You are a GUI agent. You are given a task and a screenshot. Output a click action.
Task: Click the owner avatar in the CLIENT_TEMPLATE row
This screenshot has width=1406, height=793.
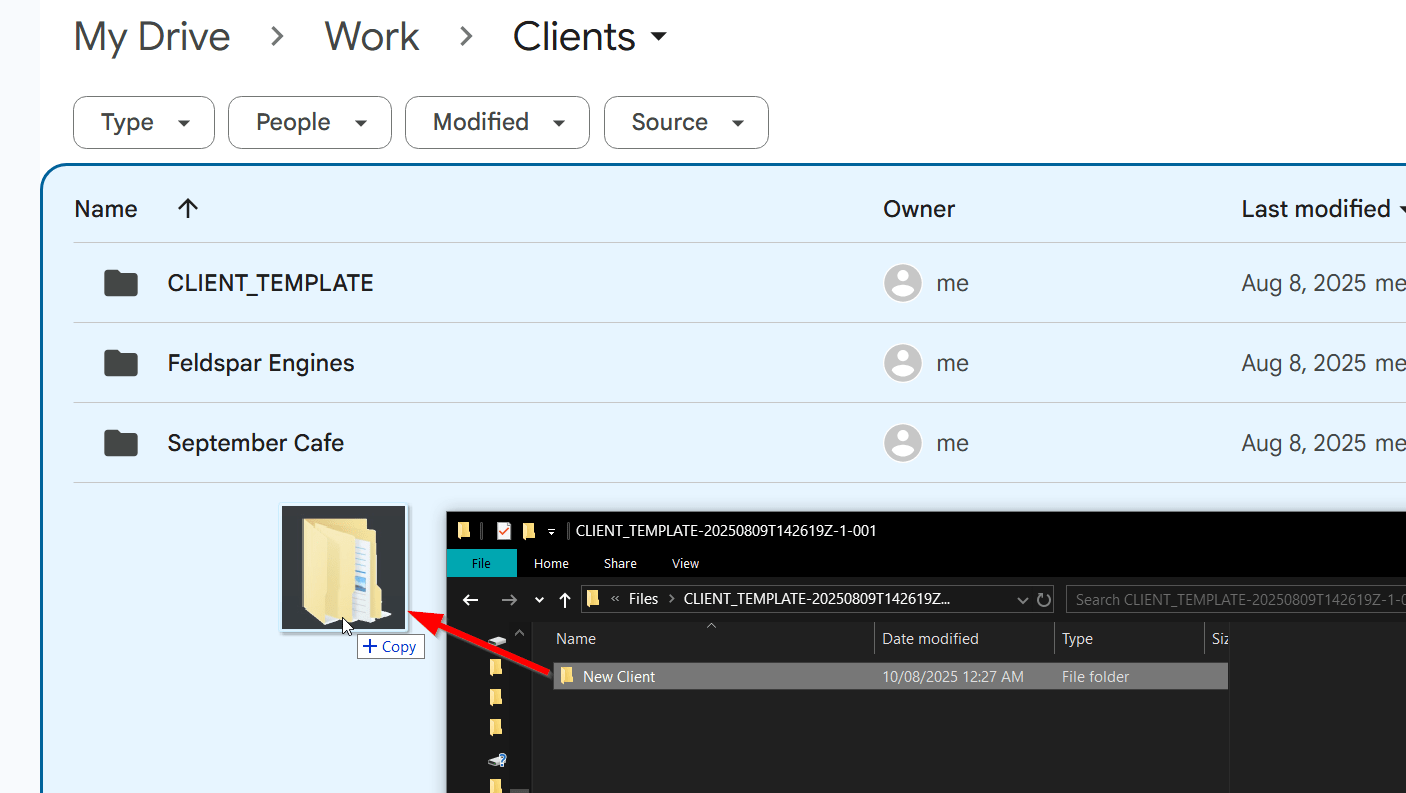[903, 283]
